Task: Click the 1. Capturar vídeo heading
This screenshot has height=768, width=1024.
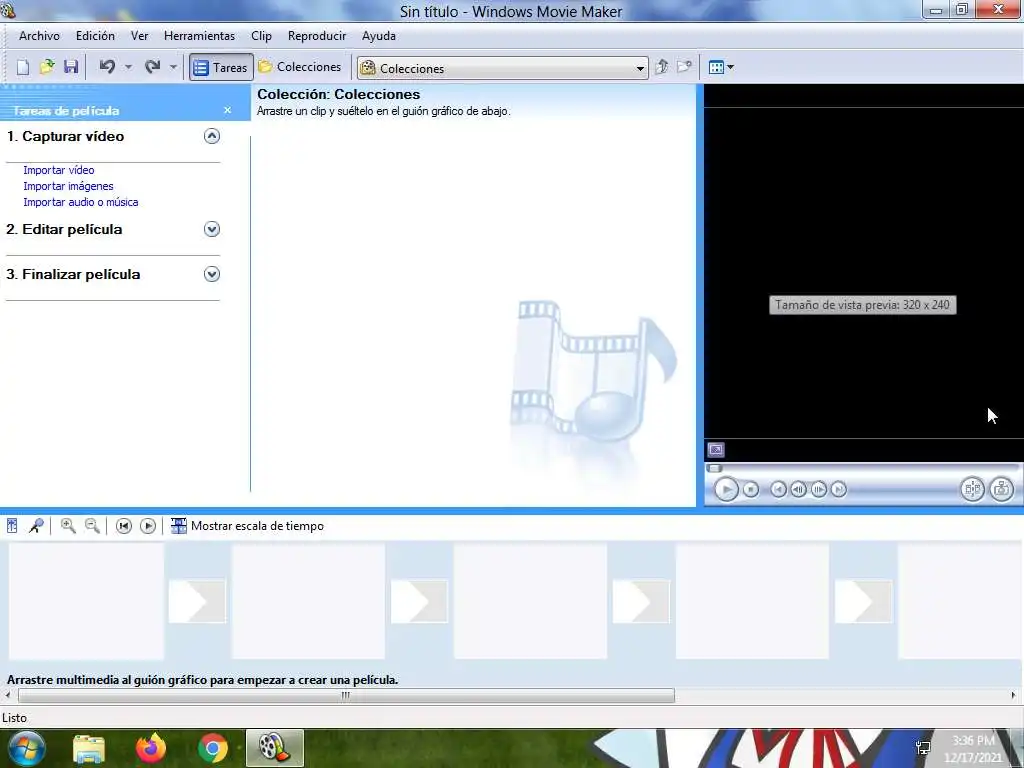Action: point(65,136)
